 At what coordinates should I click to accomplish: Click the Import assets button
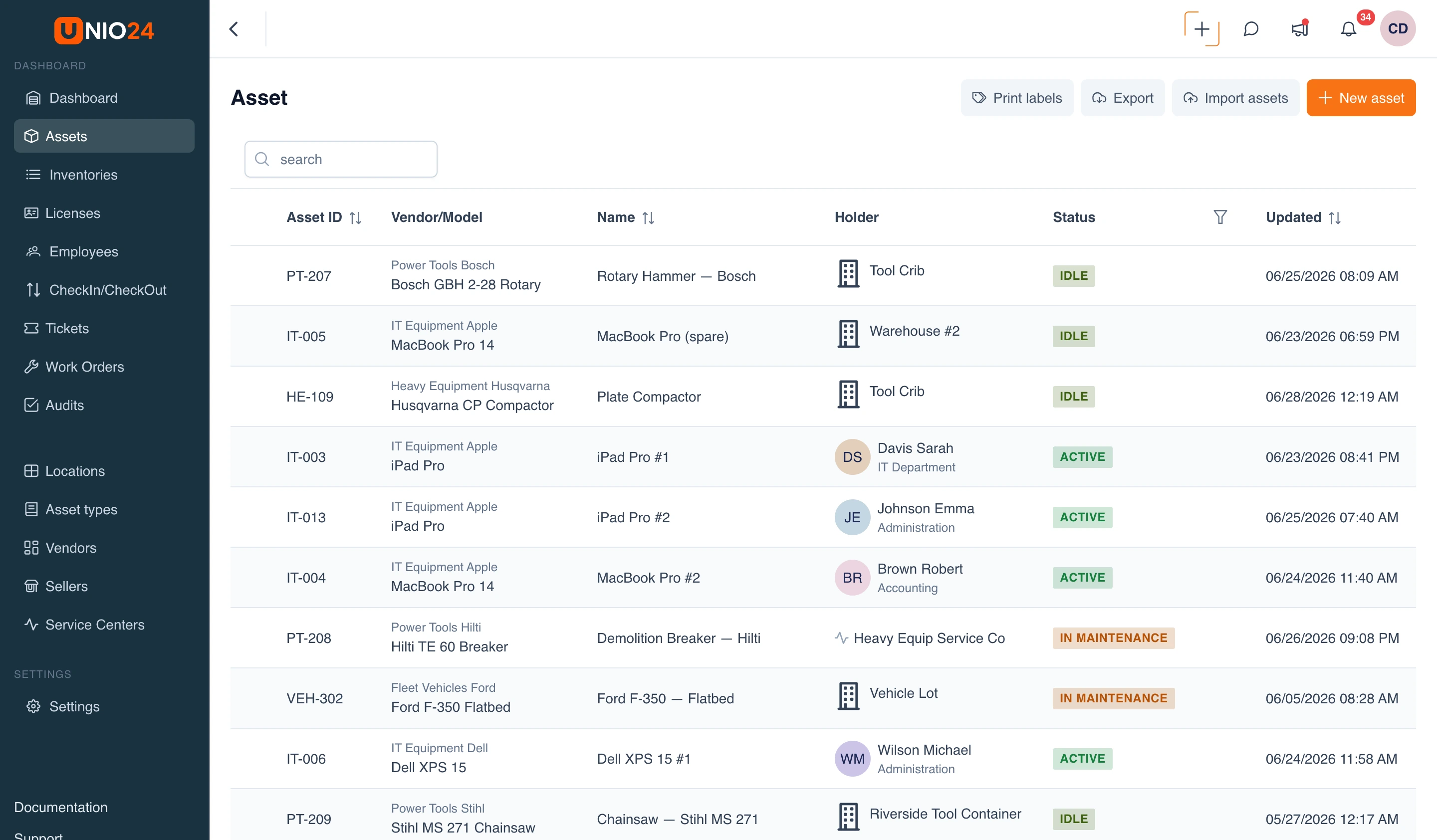tap(1235, 98)
